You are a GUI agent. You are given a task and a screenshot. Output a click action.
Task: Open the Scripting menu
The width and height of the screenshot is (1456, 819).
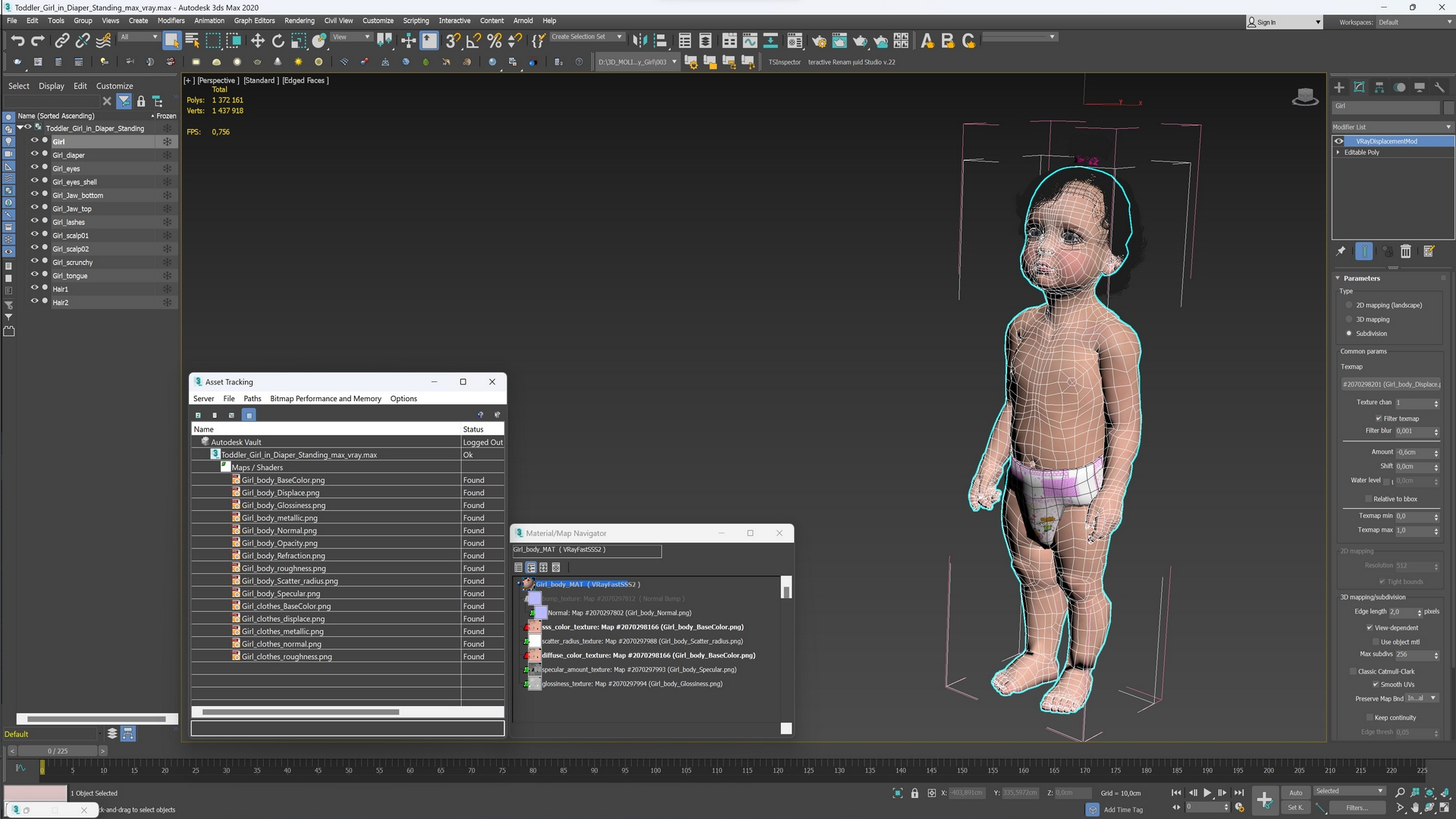pos(416,20)
